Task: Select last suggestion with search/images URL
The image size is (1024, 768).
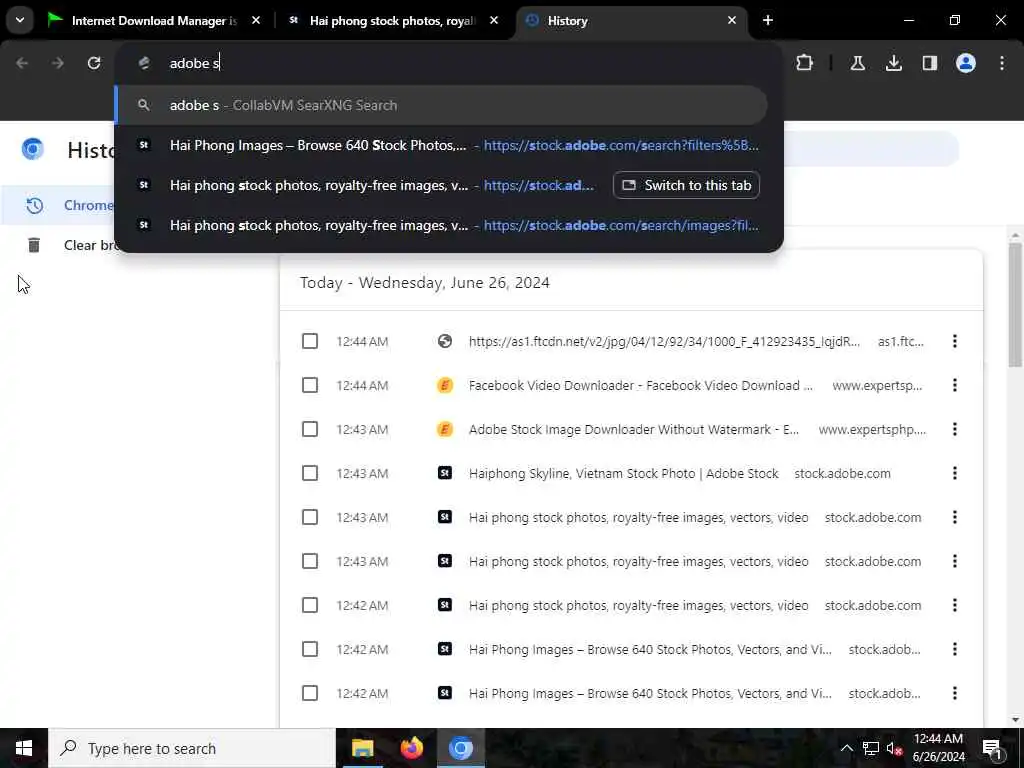Action: click(x=441, y=225)
